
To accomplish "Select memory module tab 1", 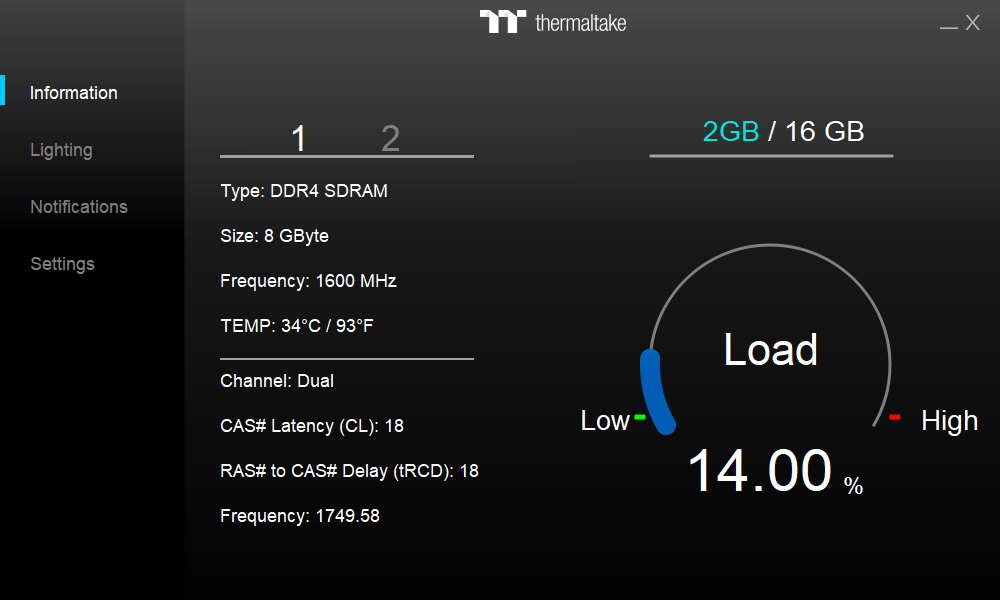I will [298, 139].
